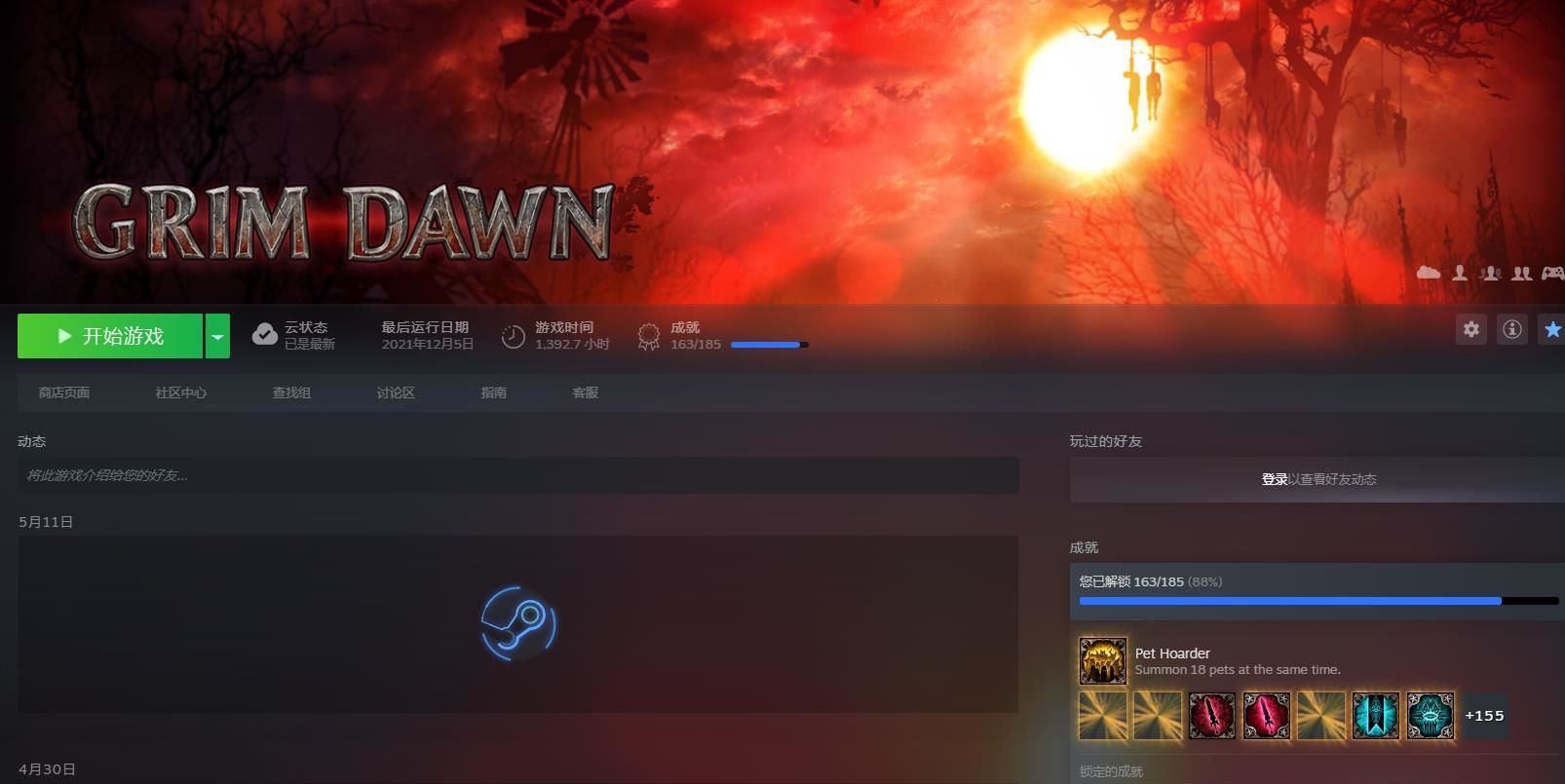Click the 163/185 count beside ribbon icon
The image size is (1565, 784).
(696, 344)
